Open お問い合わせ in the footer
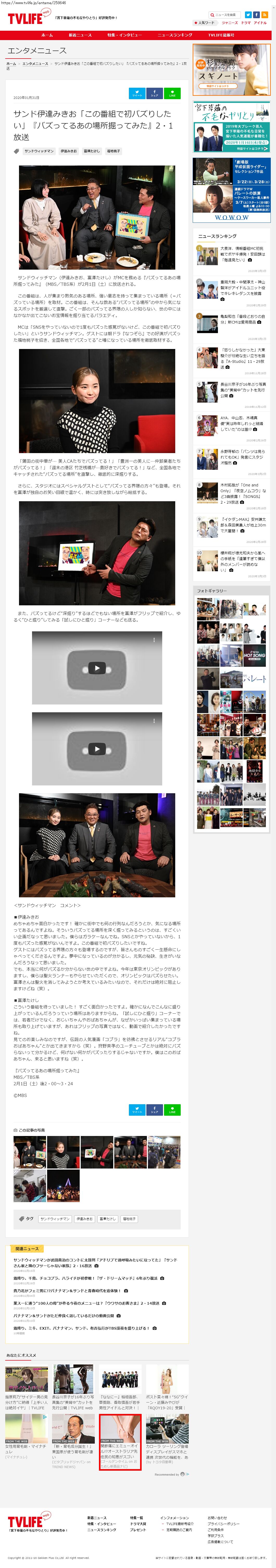Screen dimensions: 276x1568 (x=217, y=1518)
